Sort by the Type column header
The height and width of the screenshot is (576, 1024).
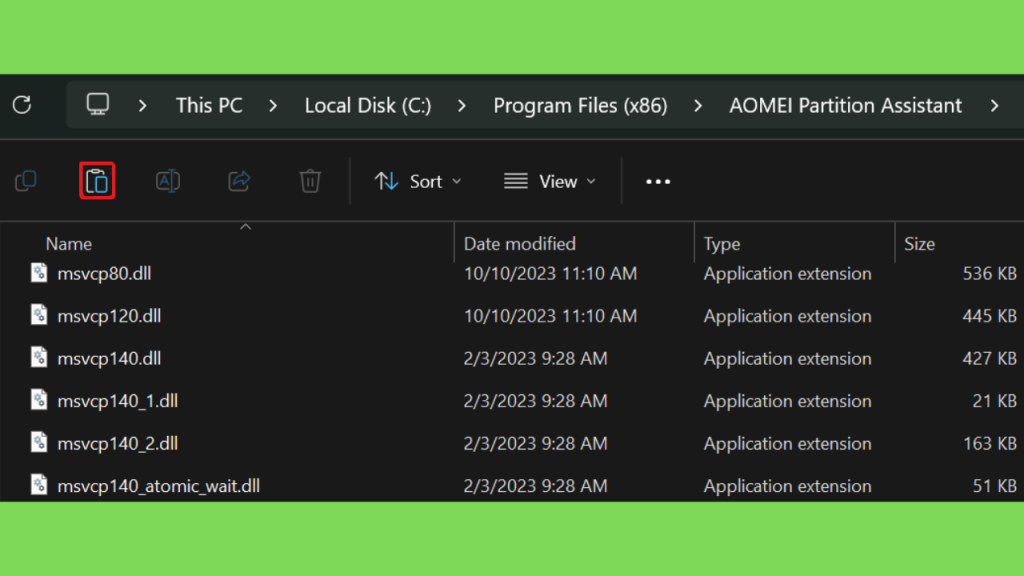tap(722, 244)
